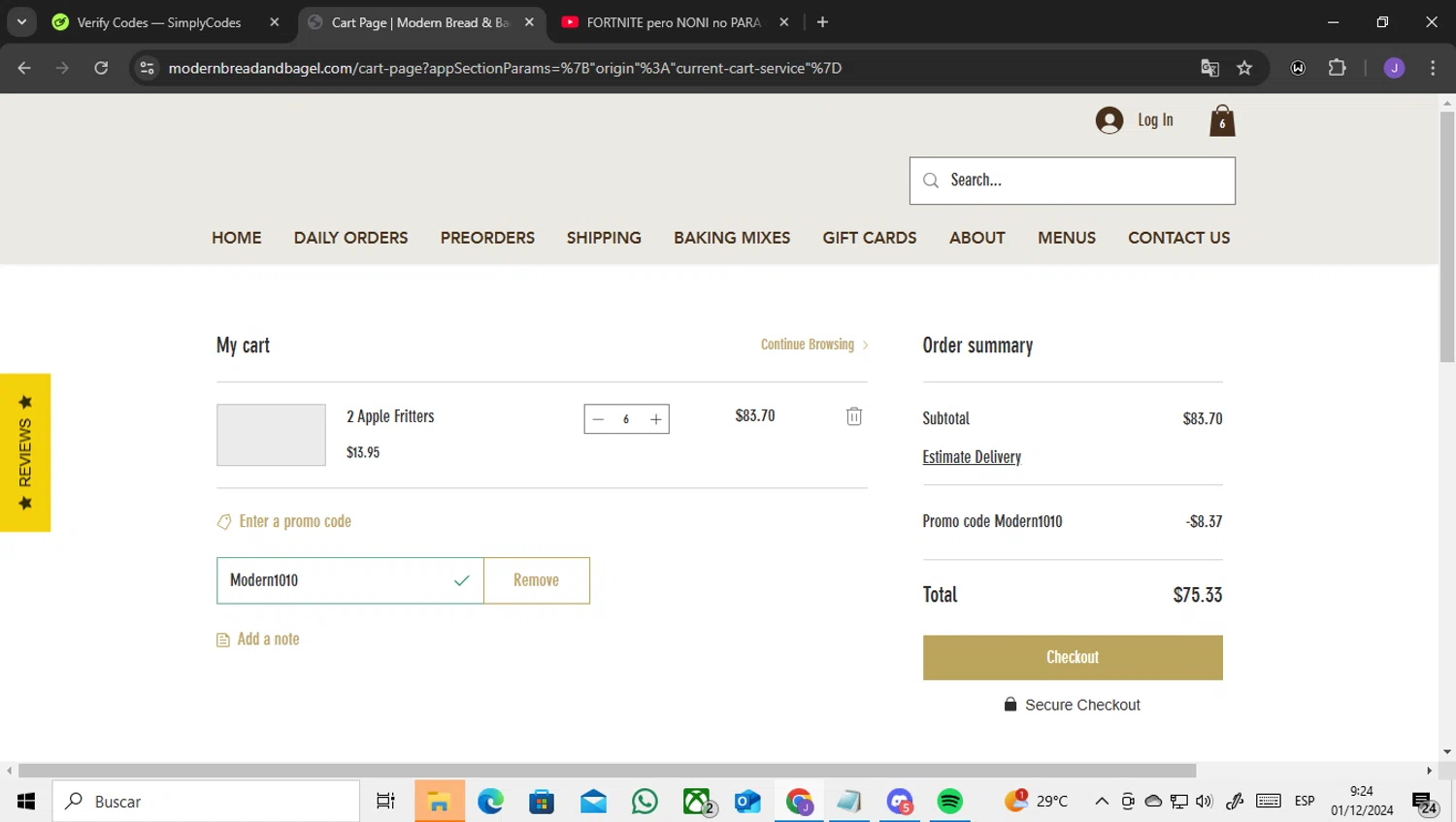
Task: Open the yellow REVIEWS side tab
Action: pyautogui.click(x=25, y=452)
